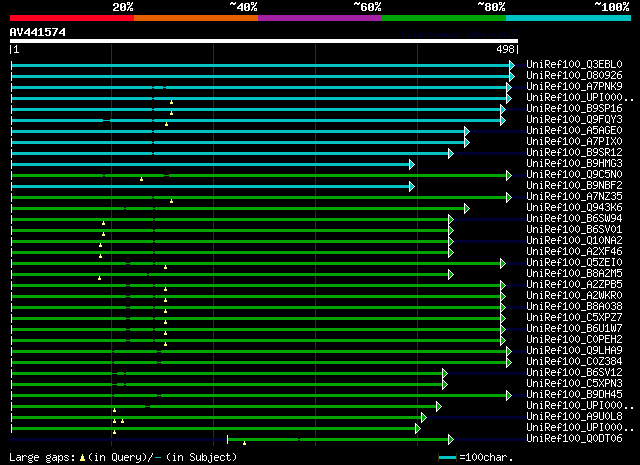This screenshot has width=640, height=465.
Task: Click the yellow query-gap marker under the Q0DT06 row
Action: 244,443
